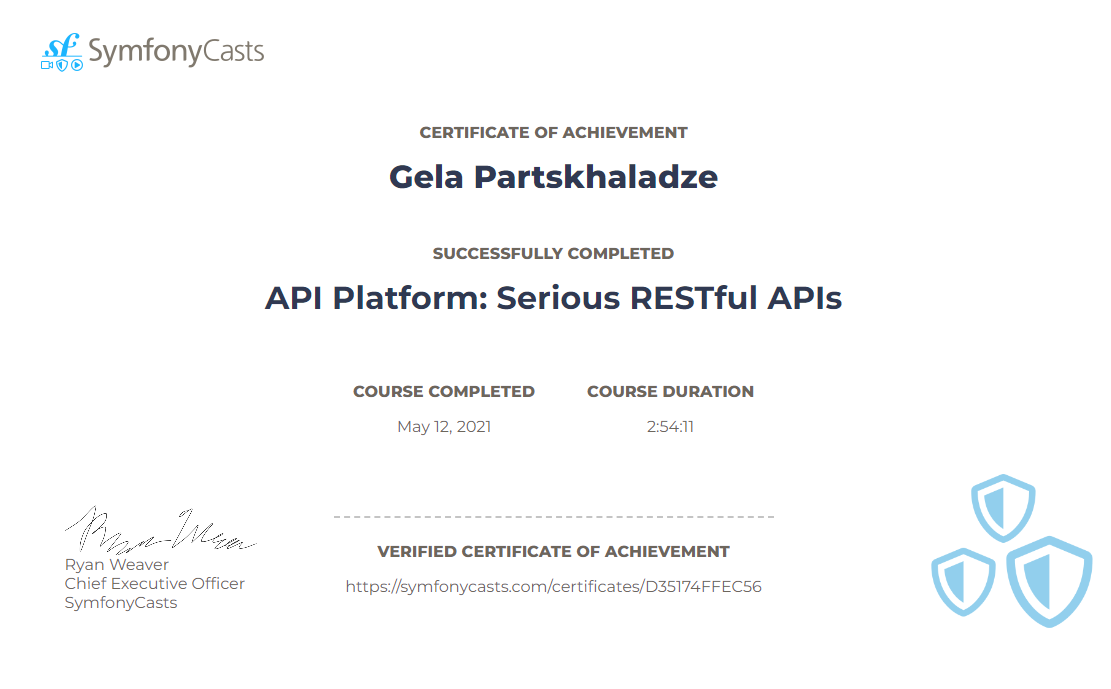
Task: Select the course duration value 2:54:11
Action: (670, 426)
